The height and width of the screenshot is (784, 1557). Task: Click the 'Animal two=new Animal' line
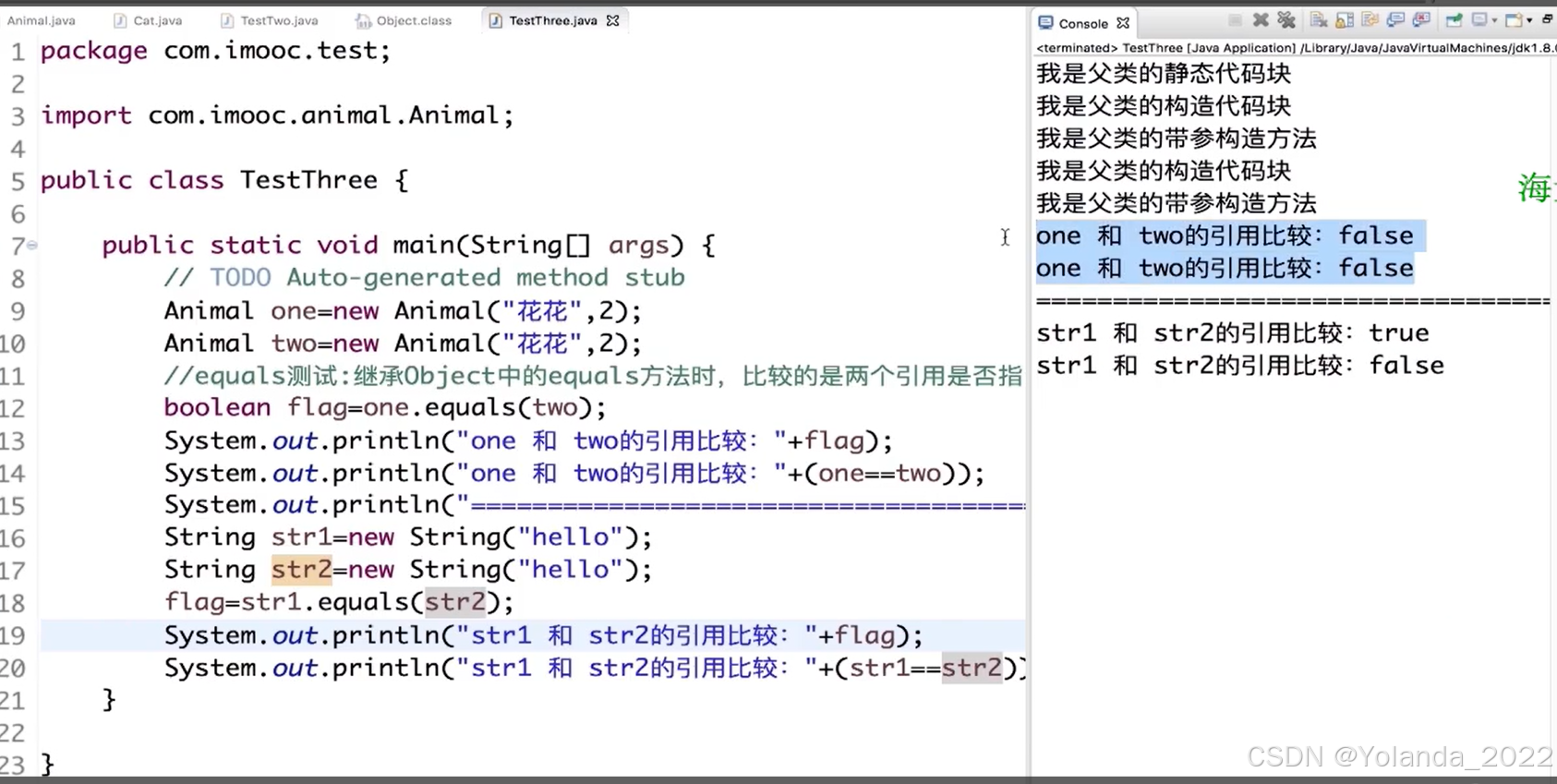click(403, 344)
